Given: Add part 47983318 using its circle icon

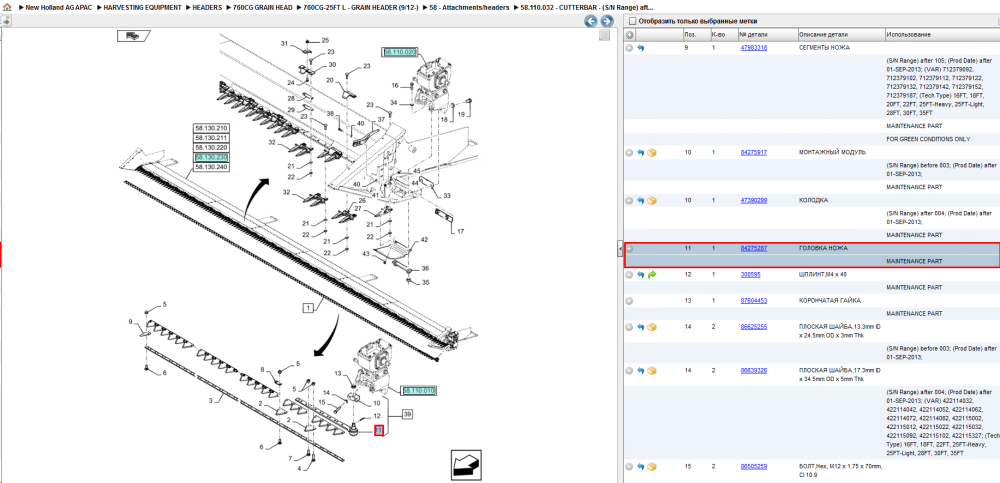Looking at the screenshot, I should tap(629, 48).
